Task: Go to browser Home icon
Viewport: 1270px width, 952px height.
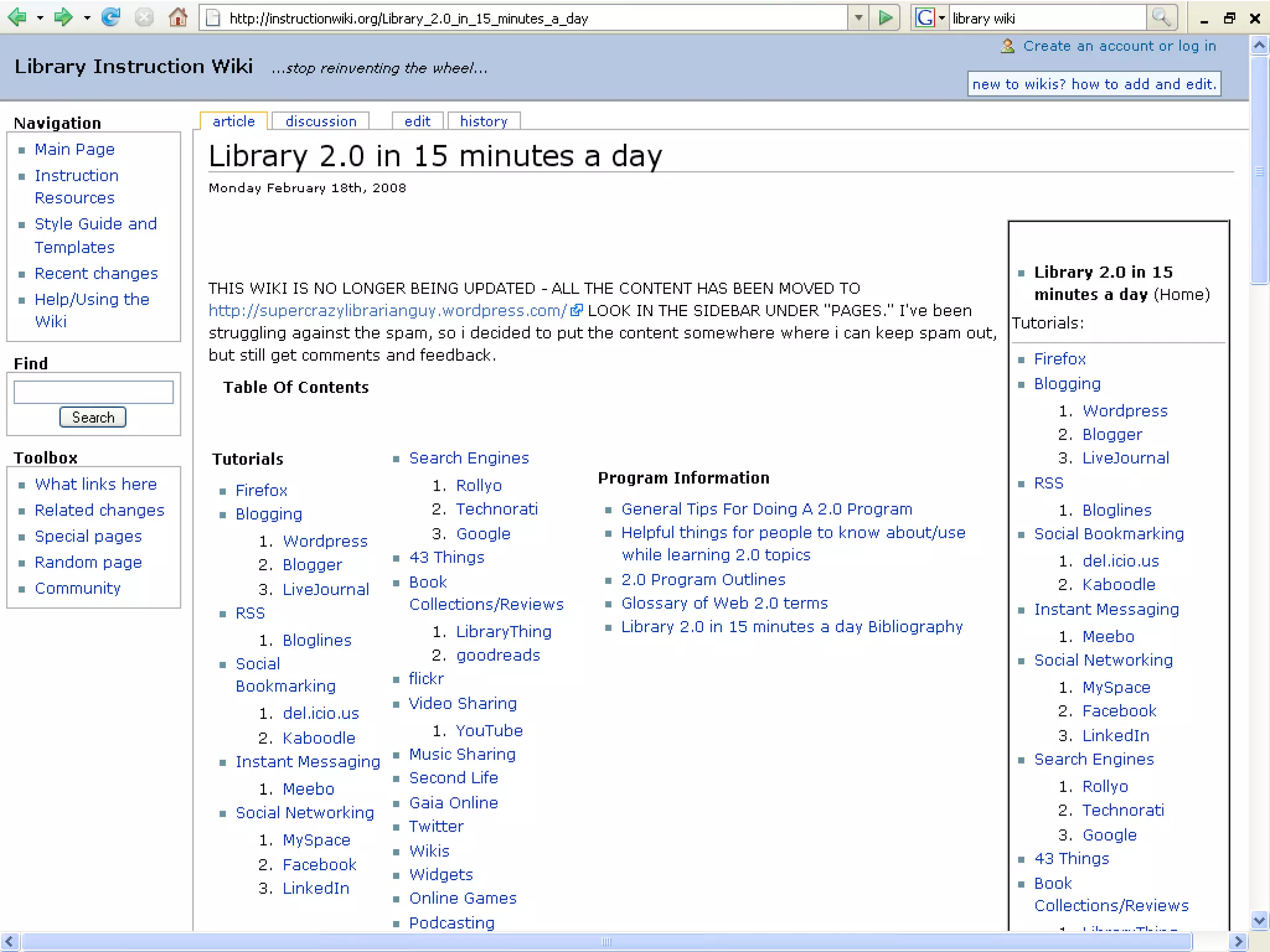Action: click(178, 17)
